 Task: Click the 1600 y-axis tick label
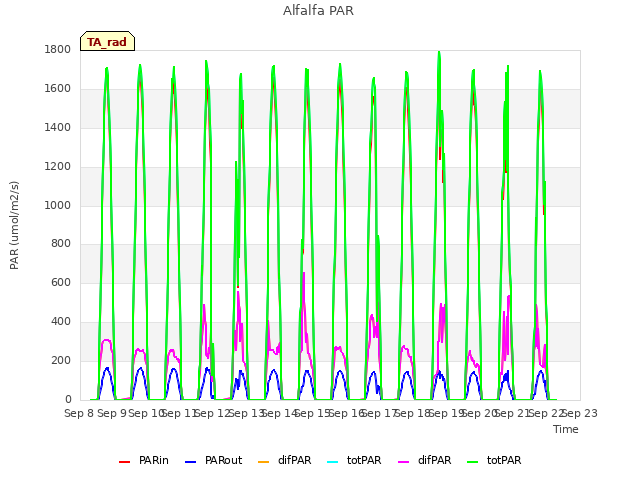coord(58,89)
